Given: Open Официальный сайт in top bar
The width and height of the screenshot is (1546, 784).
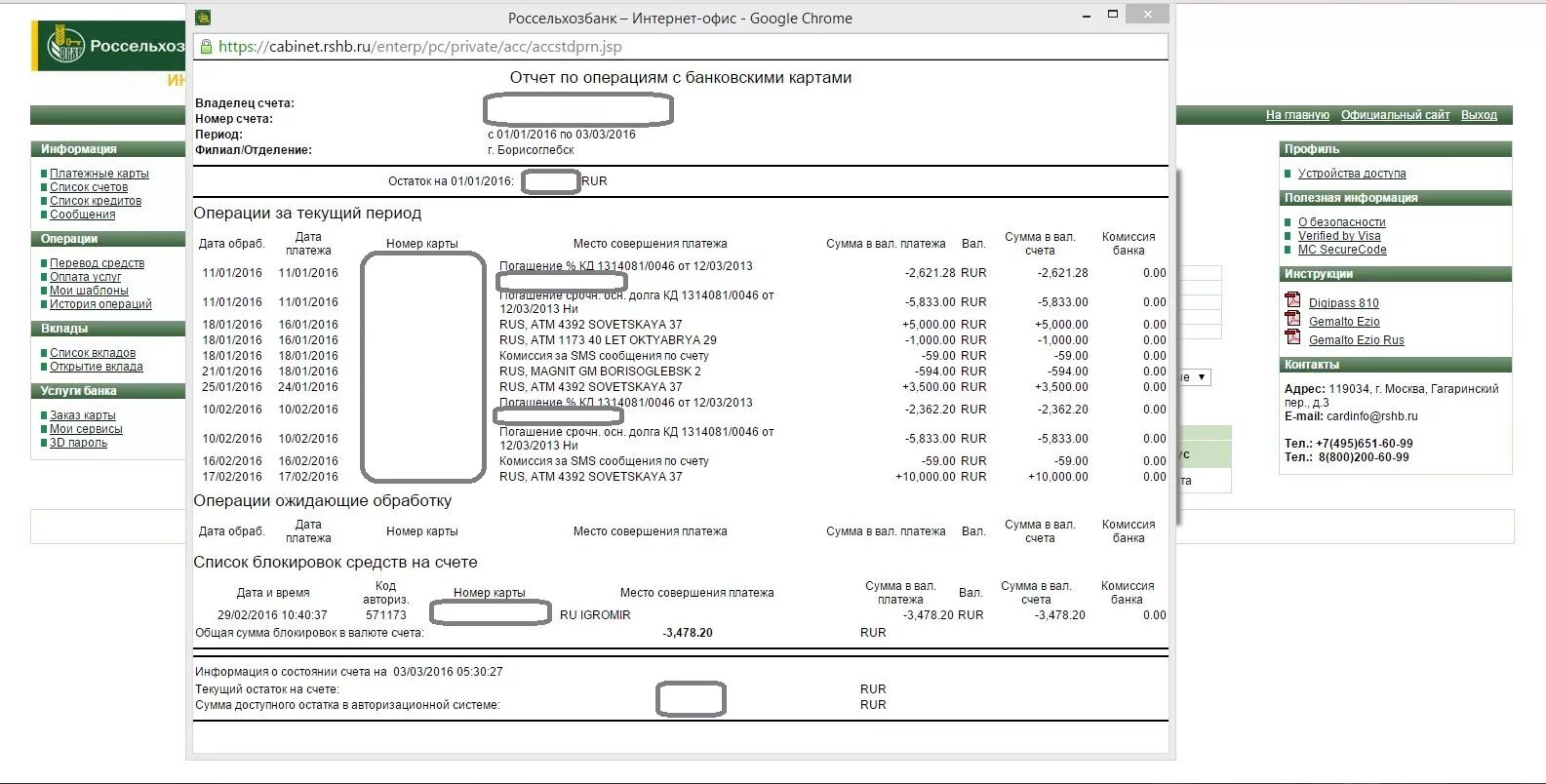Looking at the screenshot, I should pyautogui.click(x=1395, y=115).
